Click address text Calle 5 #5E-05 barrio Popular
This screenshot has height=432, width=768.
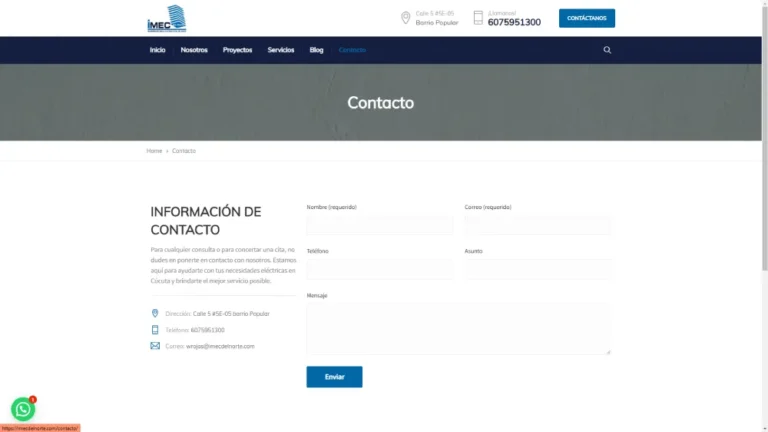click(231, 313)
